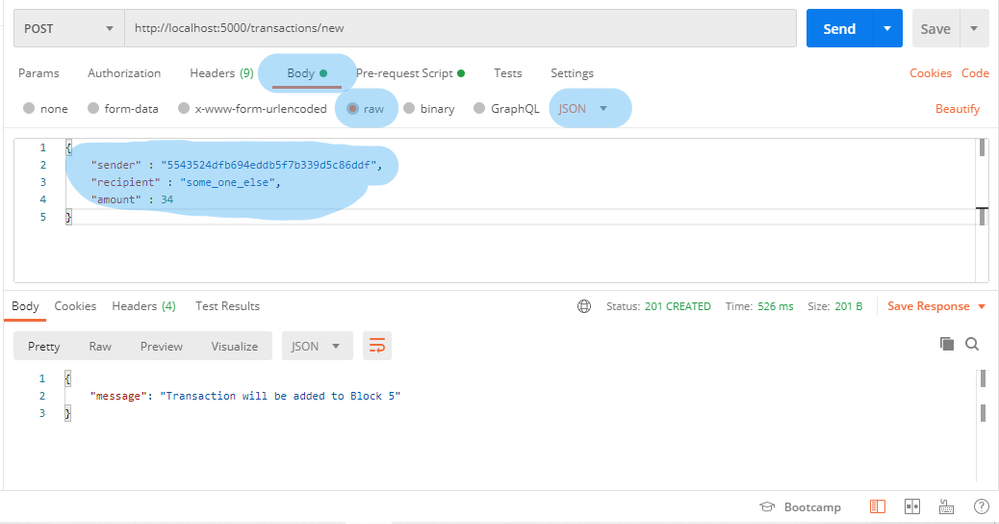Open the Tests tab
The width and height of the screenshot is (999, 524).
click(508, 73)
